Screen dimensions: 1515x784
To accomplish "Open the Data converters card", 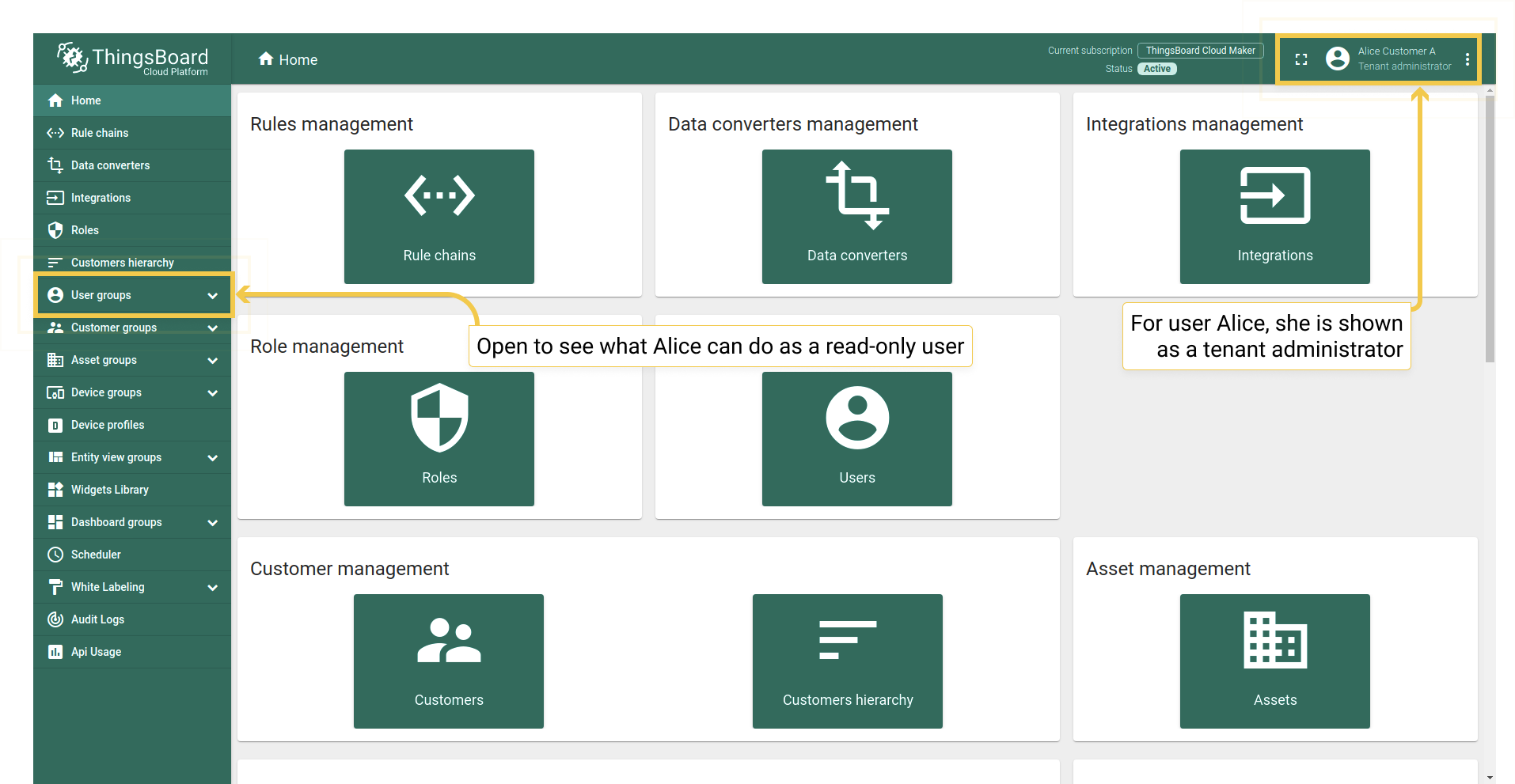I will point(856,216).
